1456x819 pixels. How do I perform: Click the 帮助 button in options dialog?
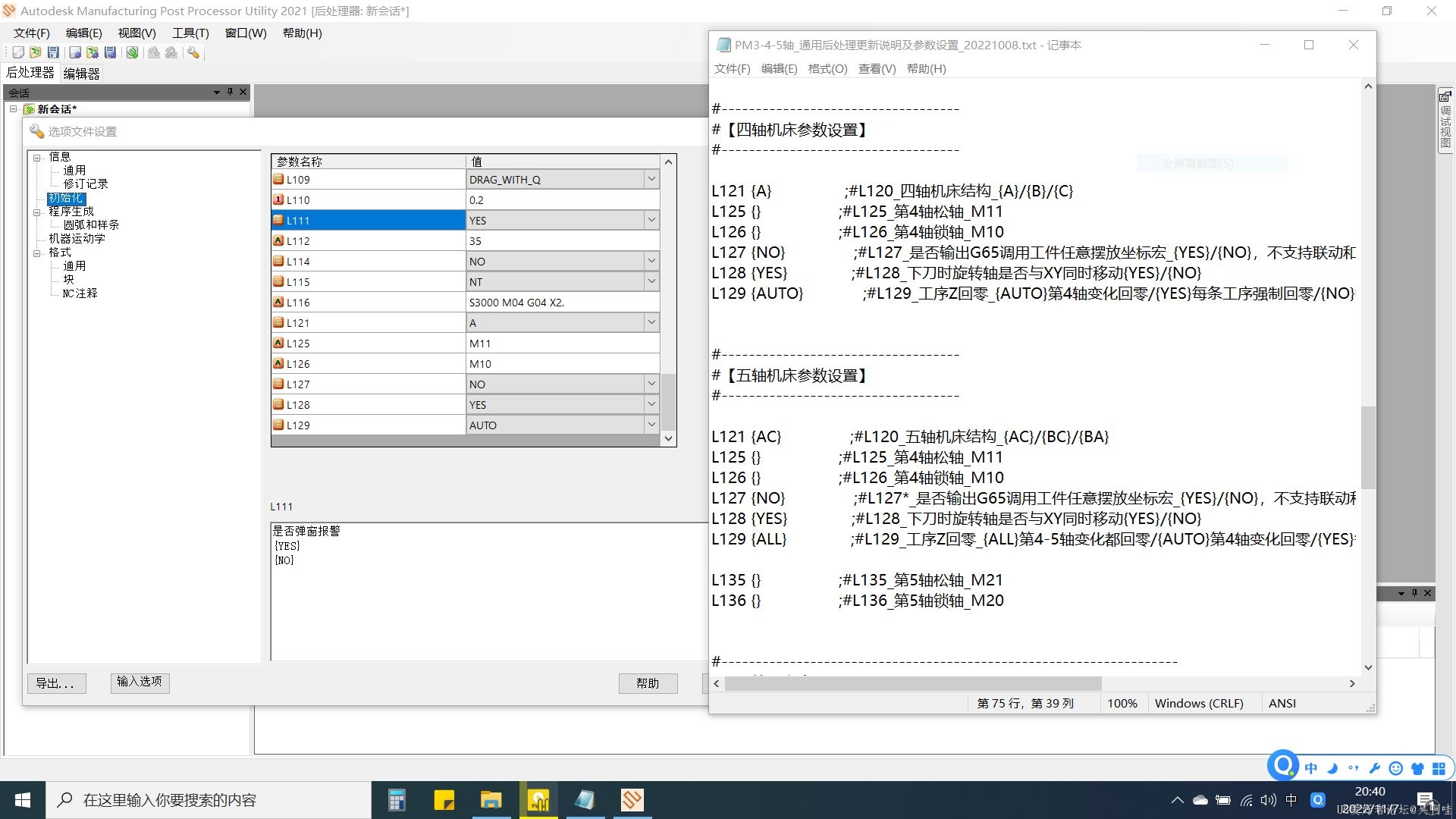click(x=648, y=683)
